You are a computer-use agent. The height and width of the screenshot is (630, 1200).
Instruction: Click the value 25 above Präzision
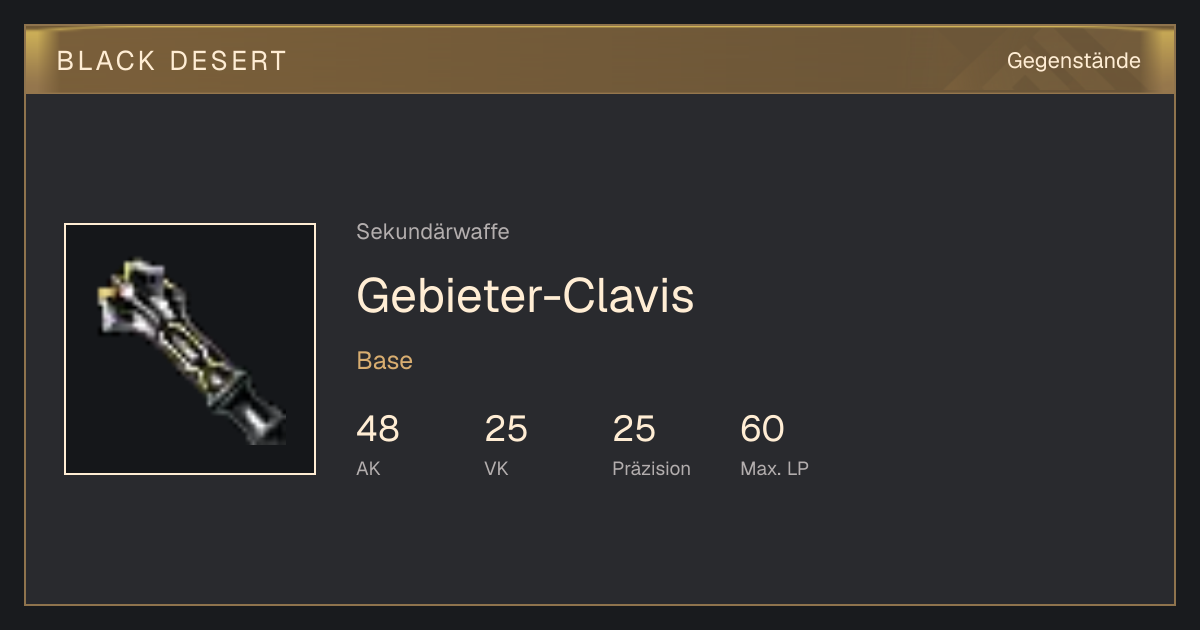(634, 429)
